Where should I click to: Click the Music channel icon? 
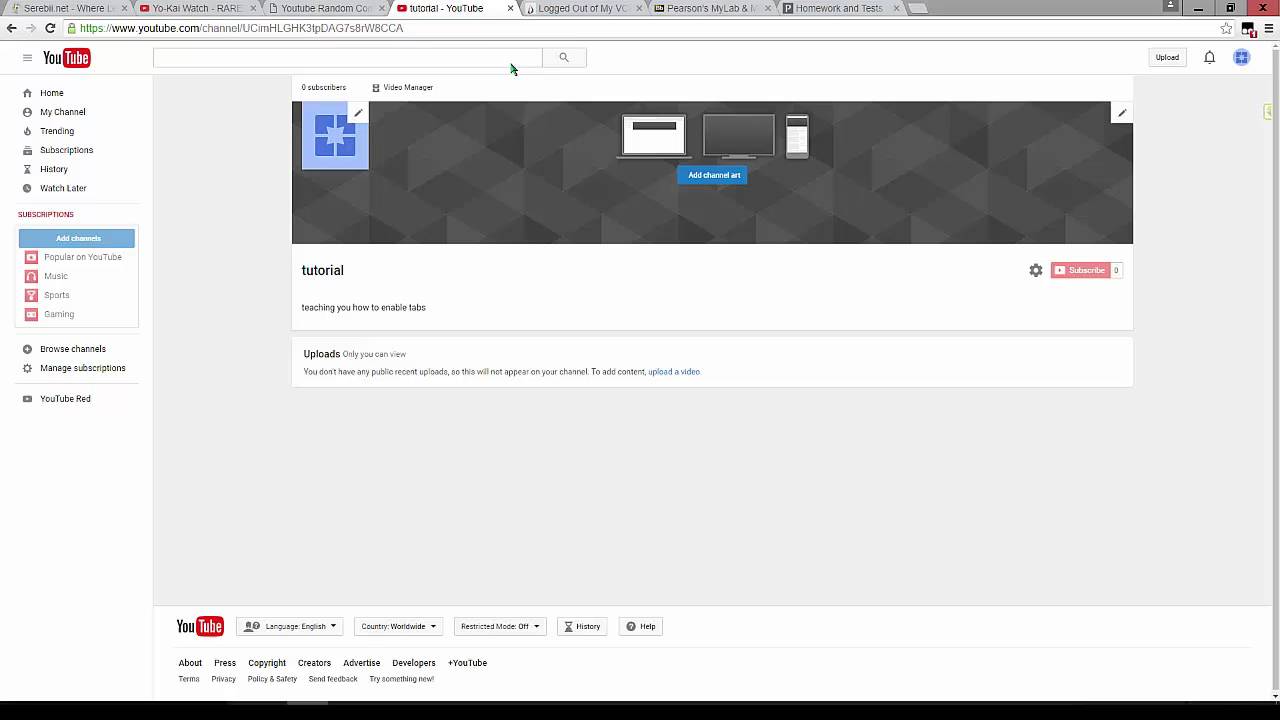pos(31,276)
